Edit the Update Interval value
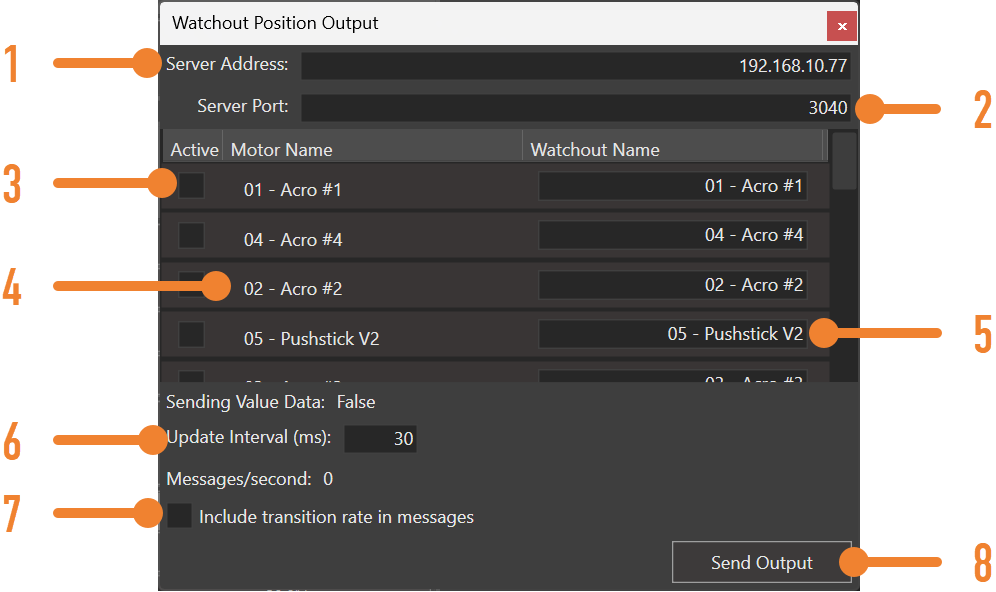This screenshot has height=592, width=996. click(380, 438)
